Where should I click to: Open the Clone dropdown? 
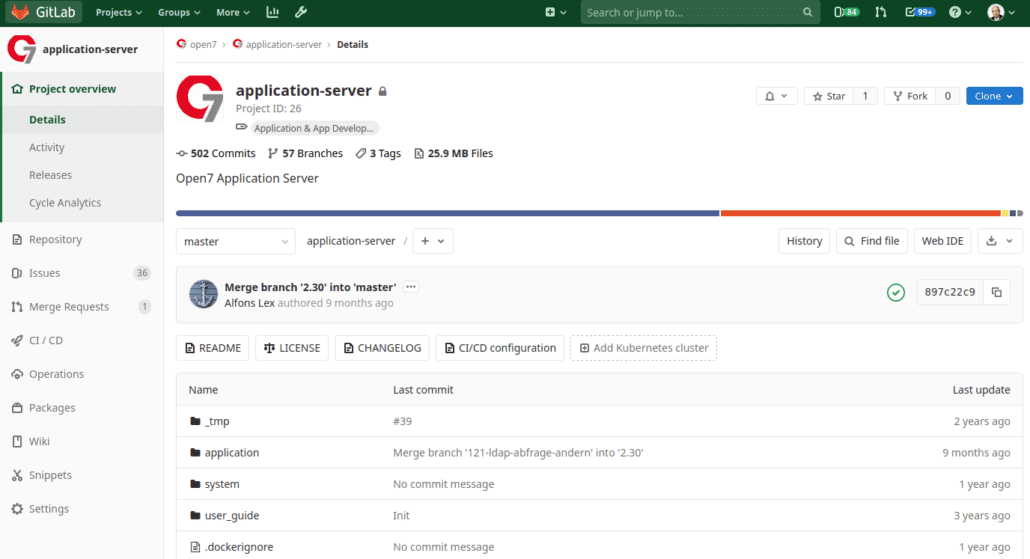[994, 96]
